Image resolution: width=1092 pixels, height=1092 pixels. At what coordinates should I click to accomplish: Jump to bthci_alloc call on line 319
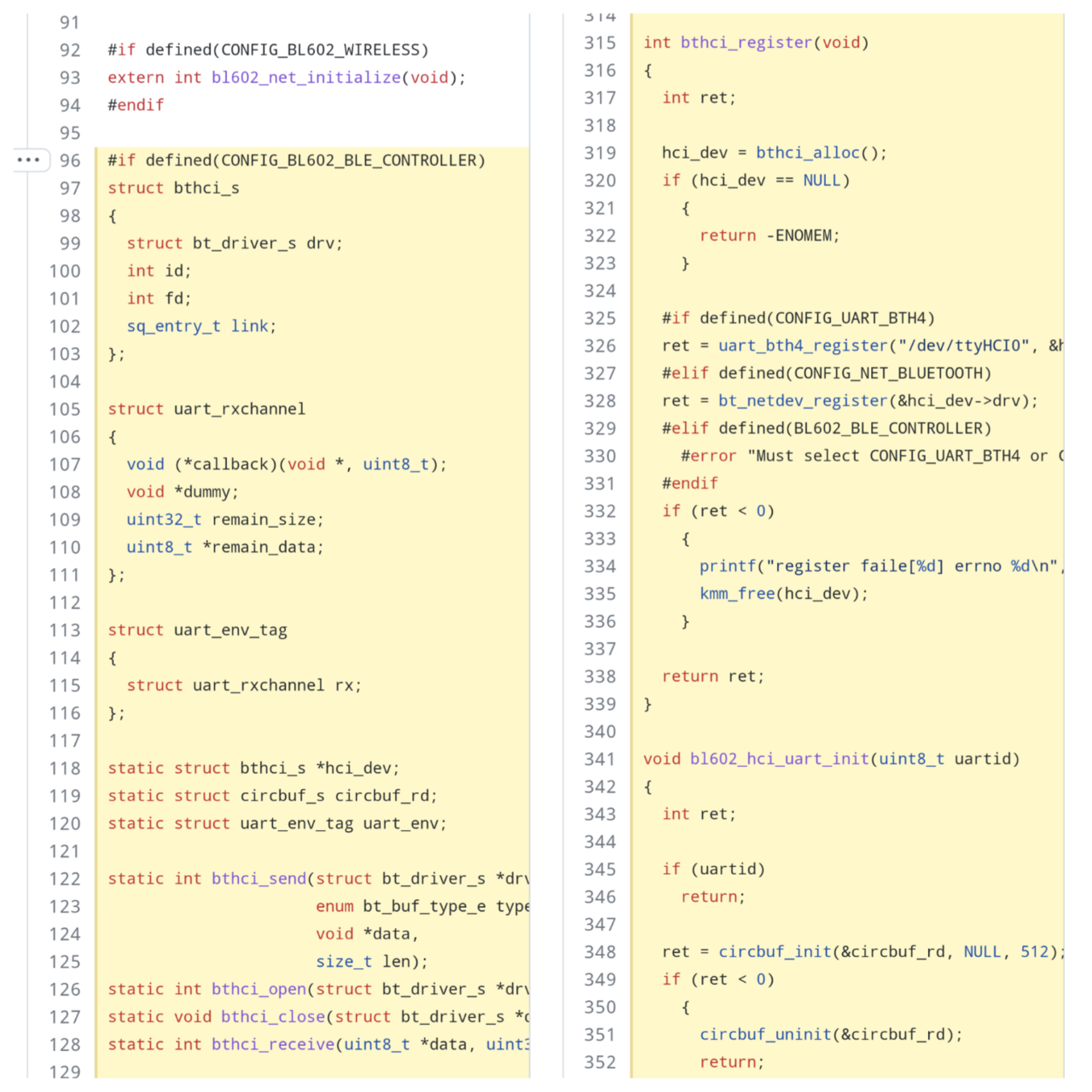click(x=808, y=153)
